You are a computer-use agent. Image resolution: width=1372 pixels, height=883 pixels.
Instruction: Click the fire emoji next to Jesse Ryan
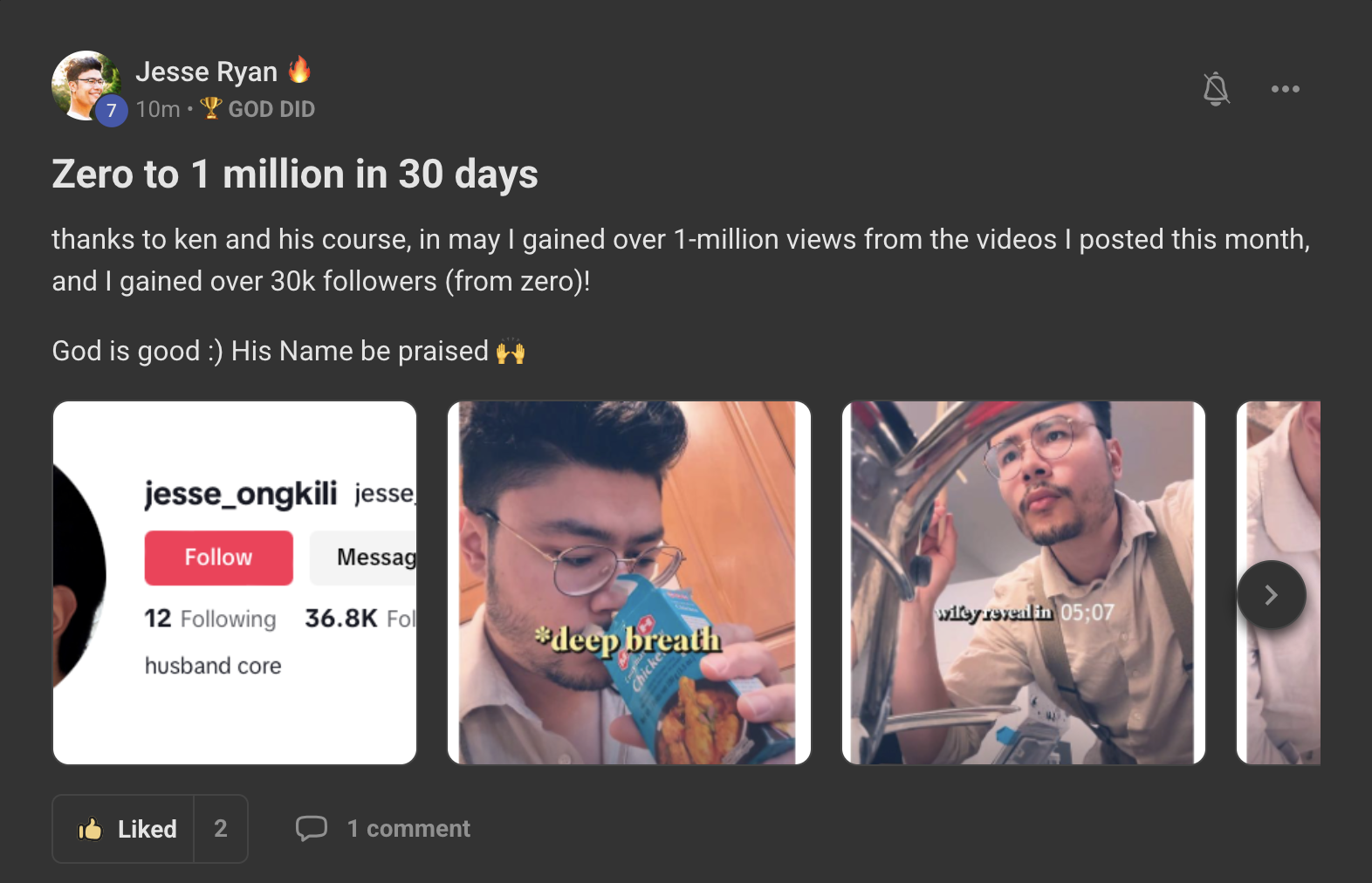pos(299,69)
